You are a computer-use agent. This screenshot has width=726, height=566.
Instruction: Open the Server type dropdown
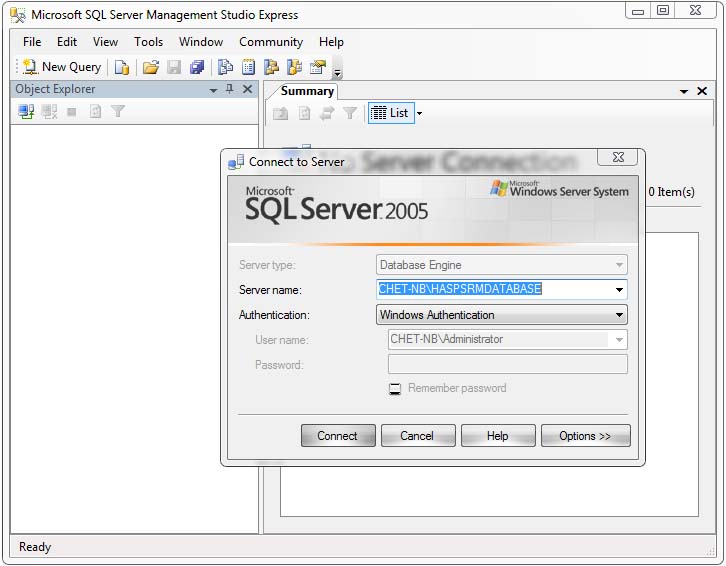coord(502,265)
